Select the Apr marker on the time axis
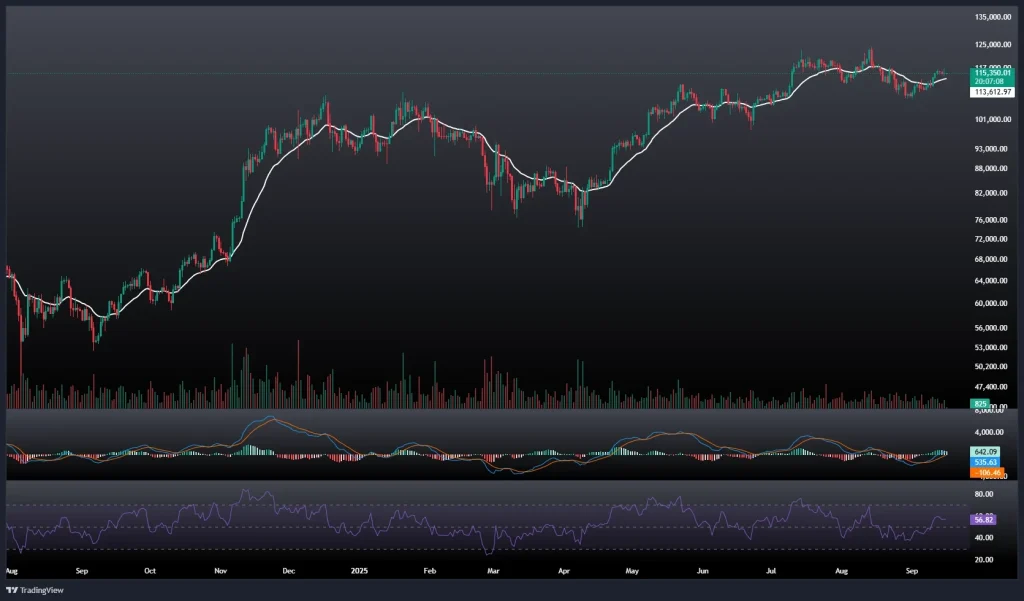Screen dimensions: 1024x601 click(x=562, y=572)
